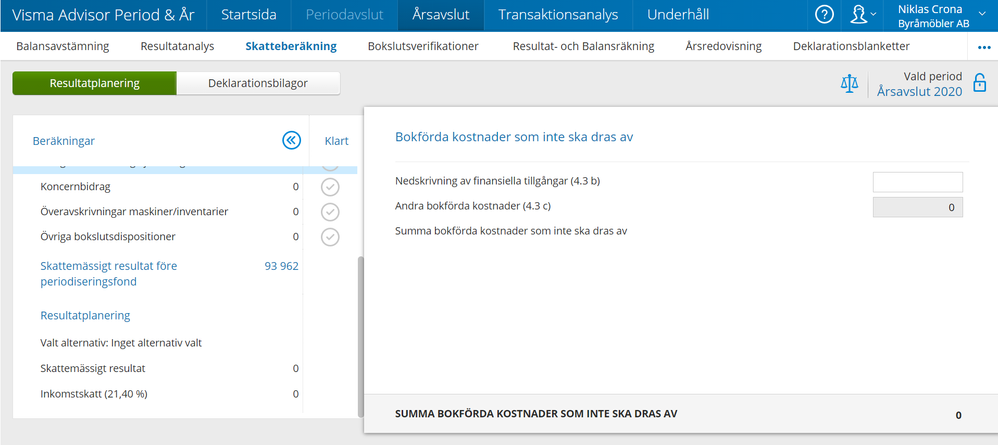Click the Nedskrivning av finansiella tillgångar field

[917, 182]
